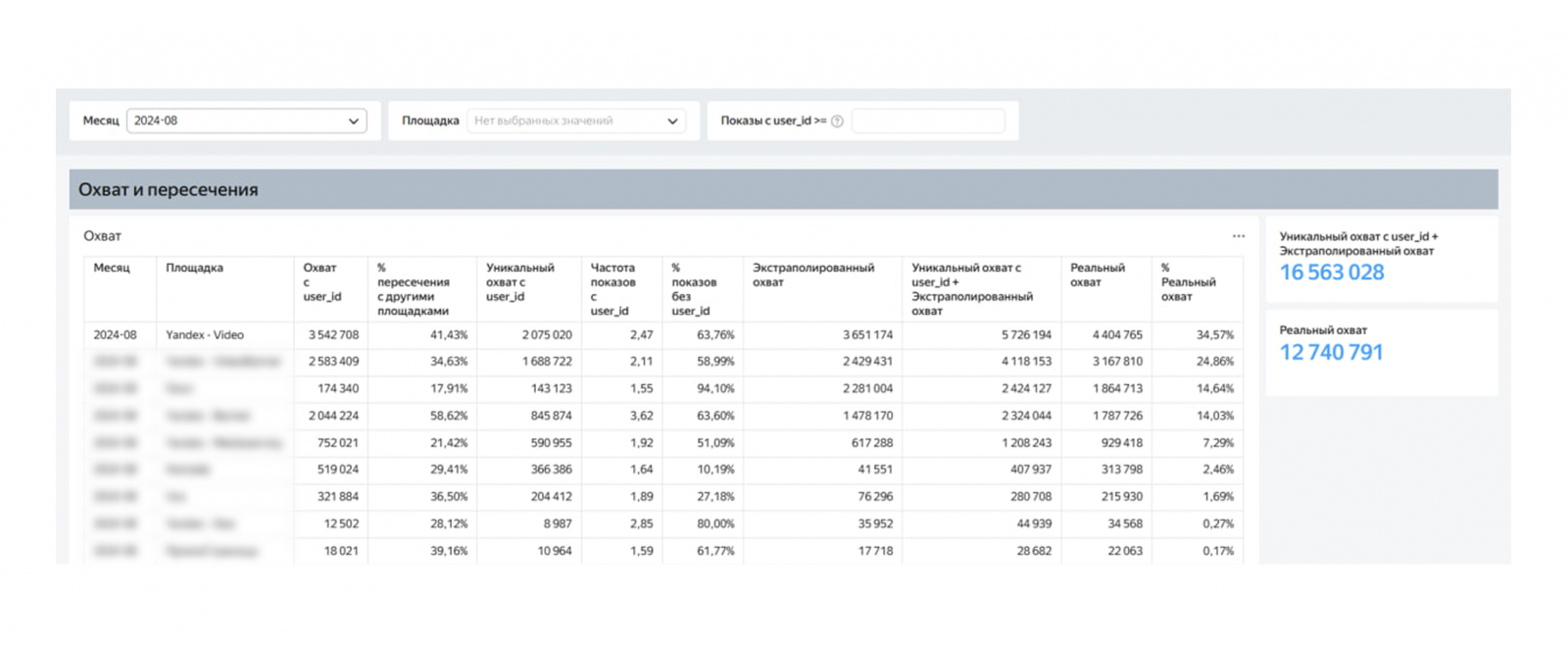Click the Реальный охват column header
This screenshot has width=1568, height=648.
click(x=1097, y=274)
